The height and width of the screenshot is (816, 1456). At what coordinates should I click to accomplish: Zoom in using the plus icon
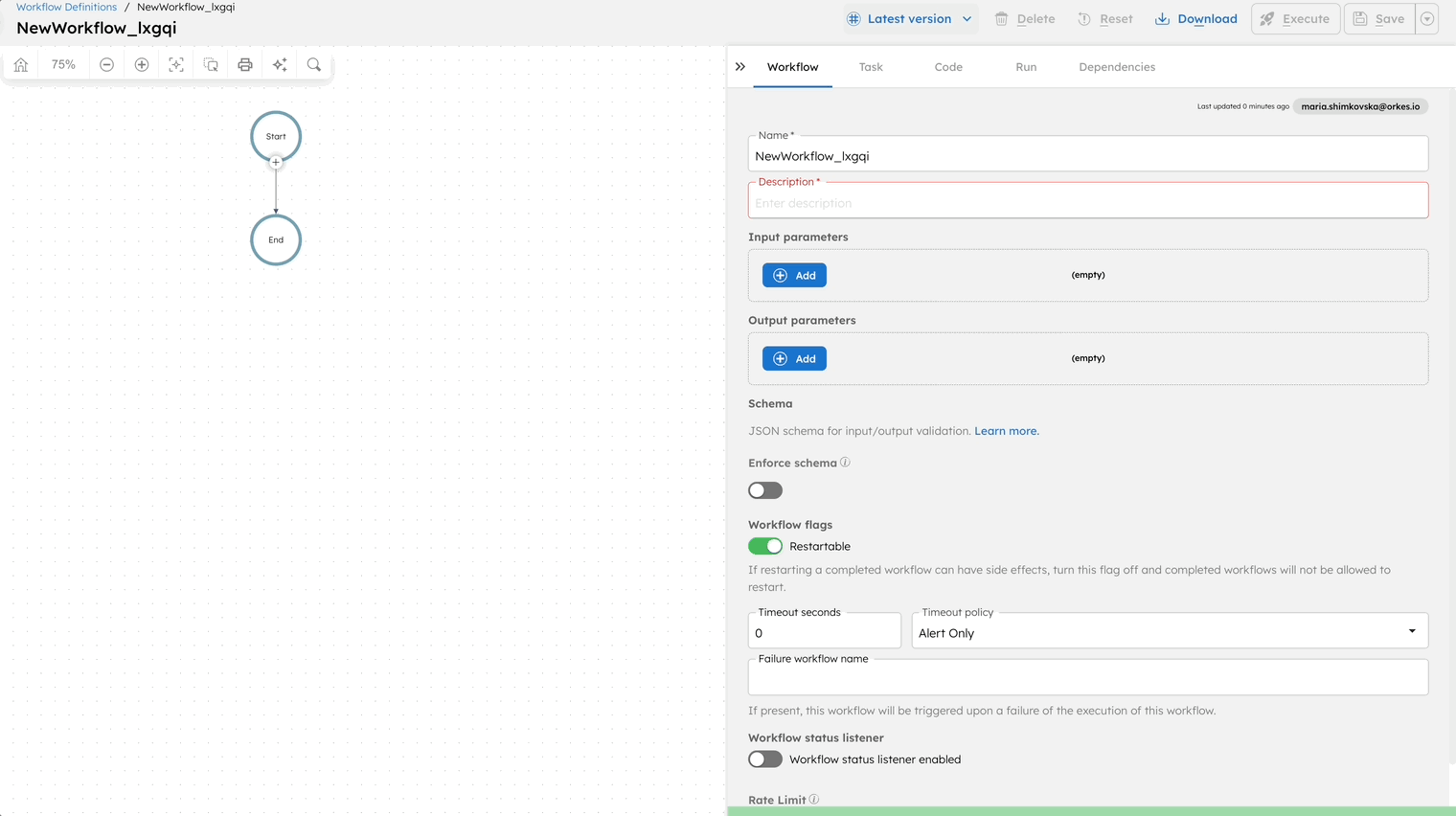[x=142, y=64]
